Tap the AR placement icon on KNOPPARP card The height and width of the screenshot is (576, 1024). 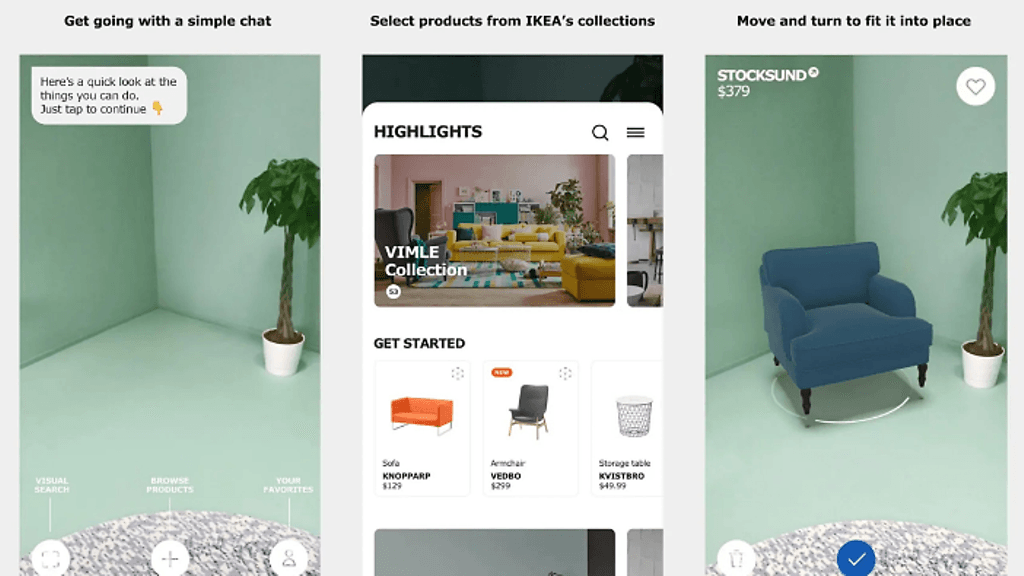point(457,373)
